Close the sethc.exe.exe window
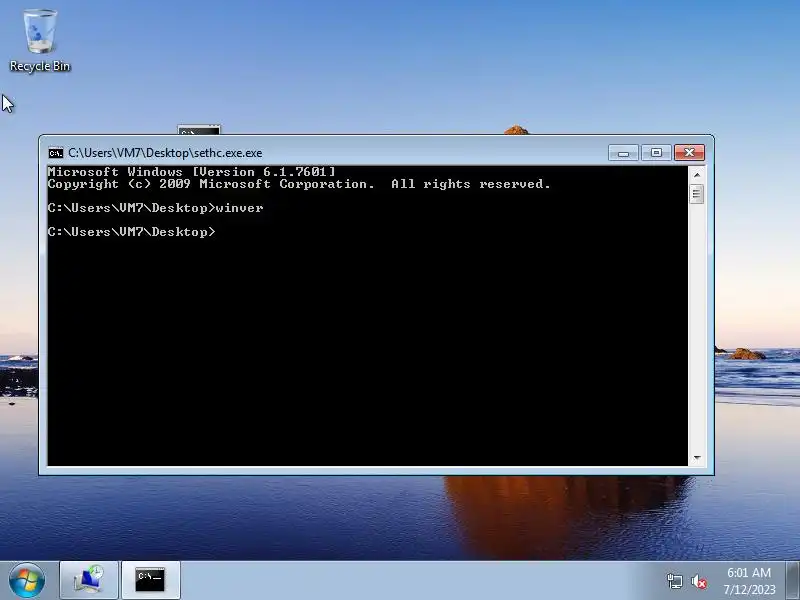Screen dimensions: 800x600 (x=689, y=153)
